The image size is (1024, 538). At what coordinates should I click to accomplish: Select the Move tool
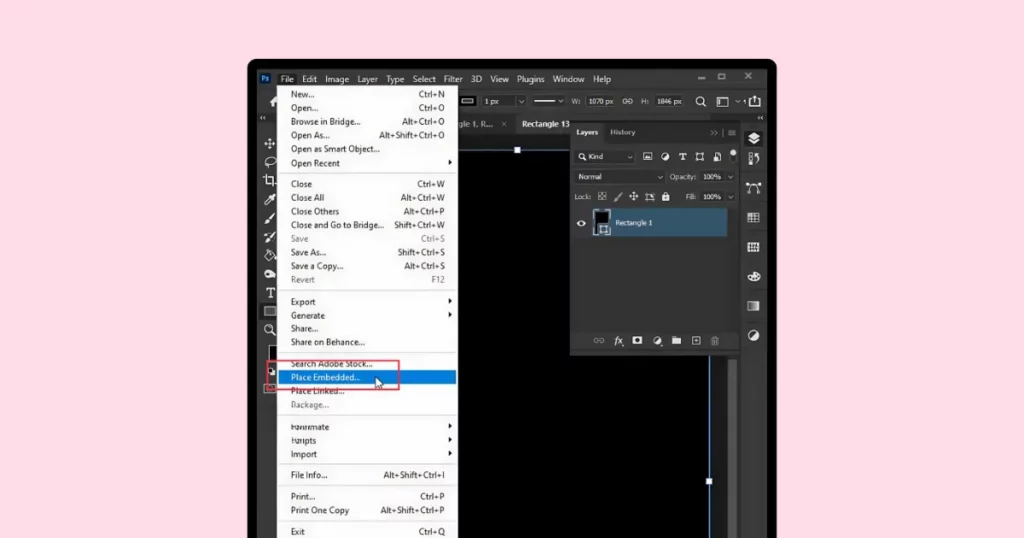click(269, 143)
